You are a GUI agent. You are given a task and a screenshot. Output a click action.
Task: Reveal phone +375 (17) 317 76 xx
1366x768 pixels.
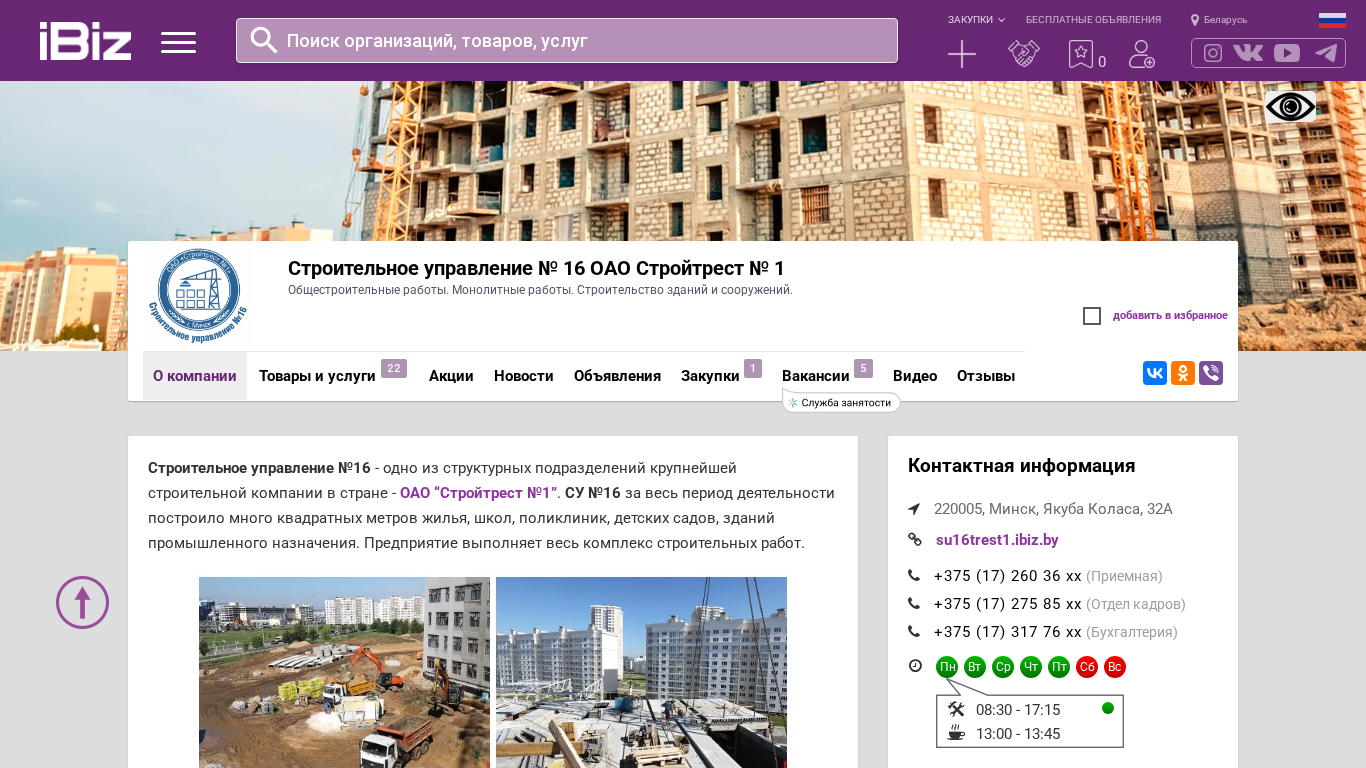1008,632
